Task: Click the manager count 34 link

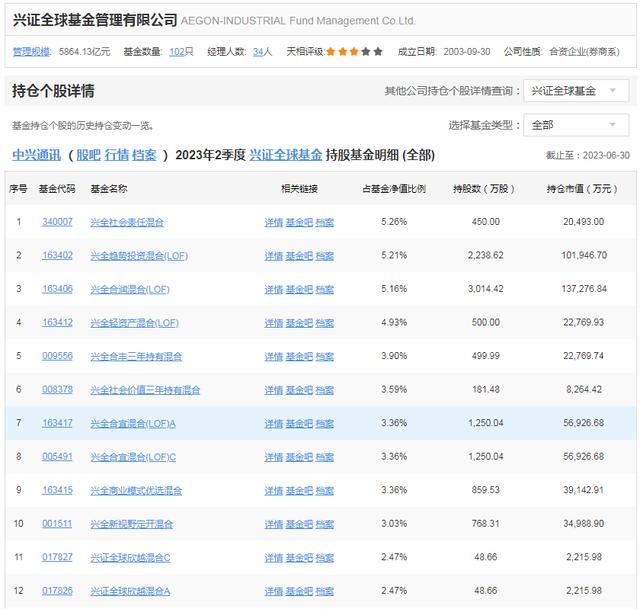Action: pos(258,52)
